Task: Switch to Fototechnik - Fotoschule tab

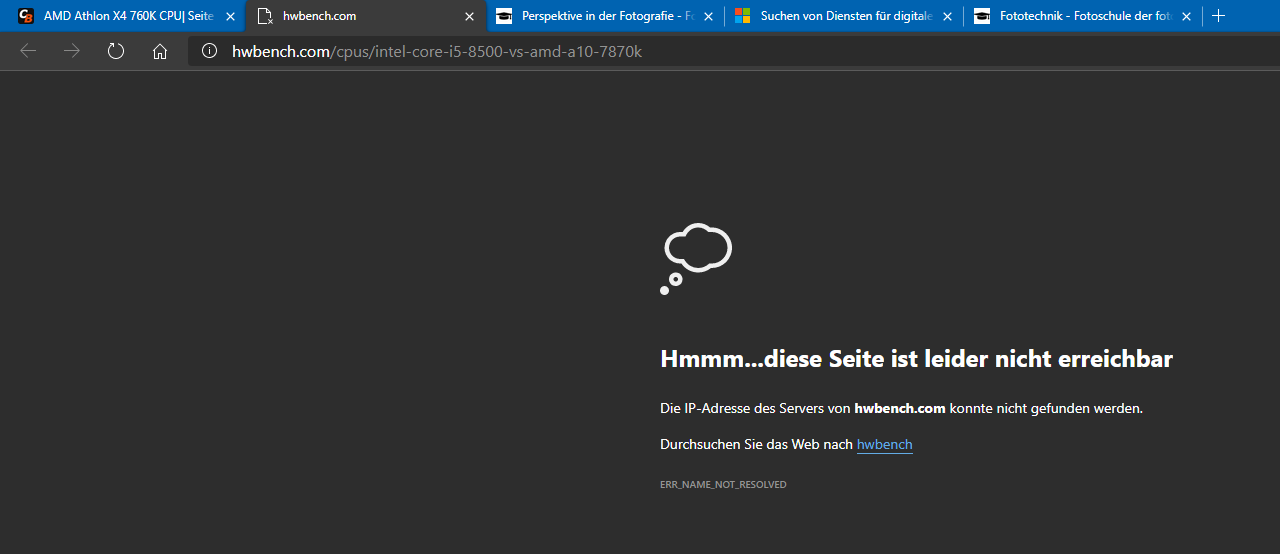Action: (x=1083, y=16)
